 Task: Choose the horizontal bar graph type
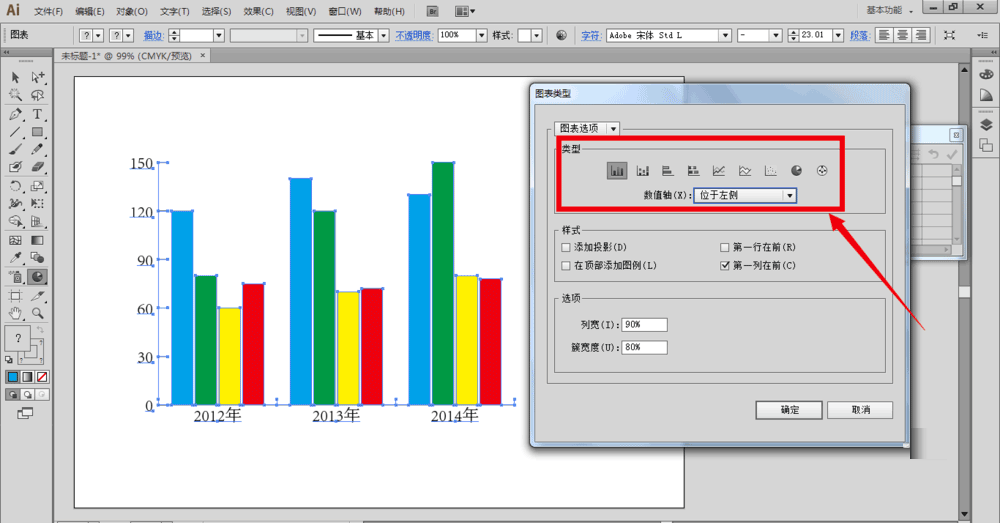click(668, 170)
